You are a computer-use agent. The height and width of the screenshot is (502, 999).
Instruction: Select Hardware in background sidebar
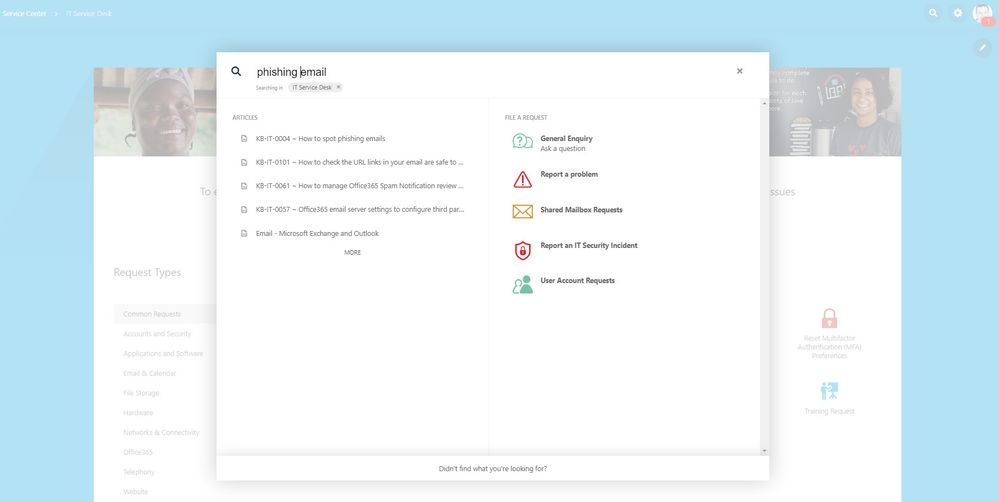[138, 413]
